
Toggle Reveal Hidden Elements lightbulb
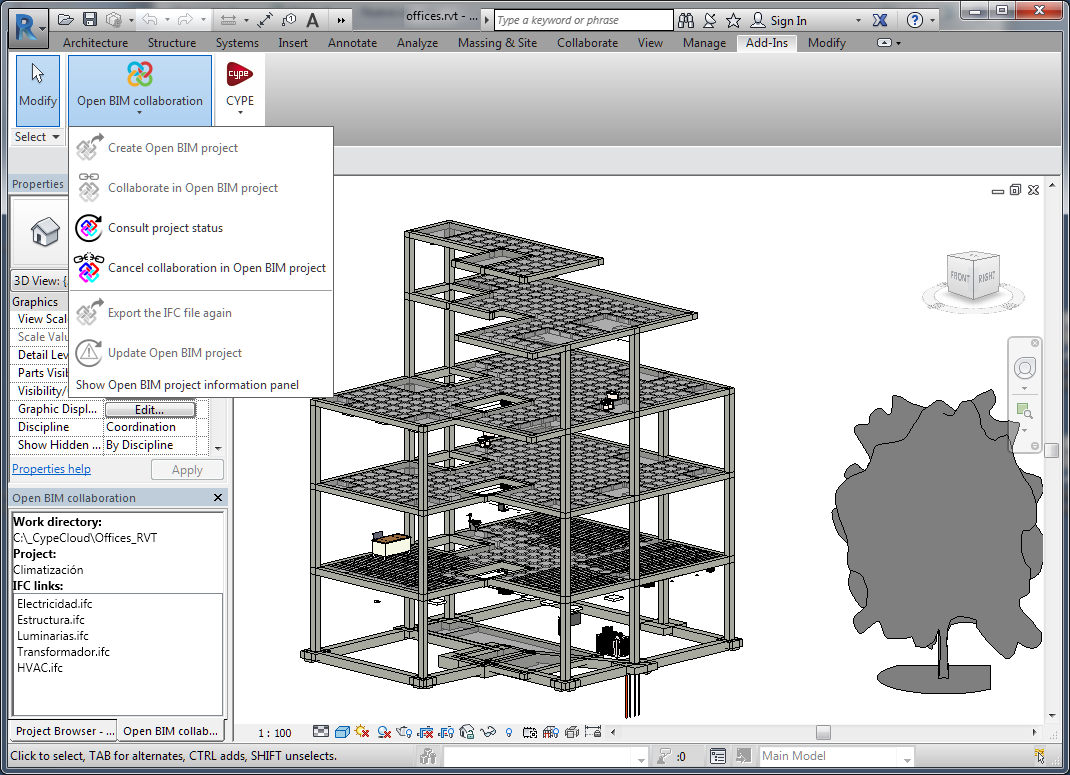[x=509, y=733]
